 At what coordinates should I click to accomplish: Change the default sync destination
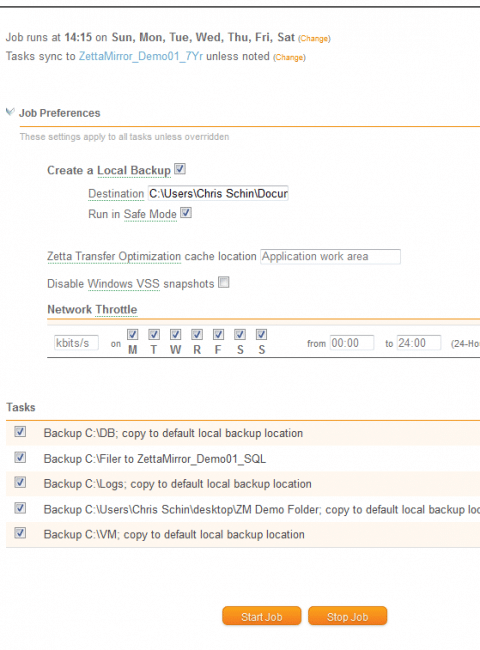pyautogui.click(x=289, y=57)
